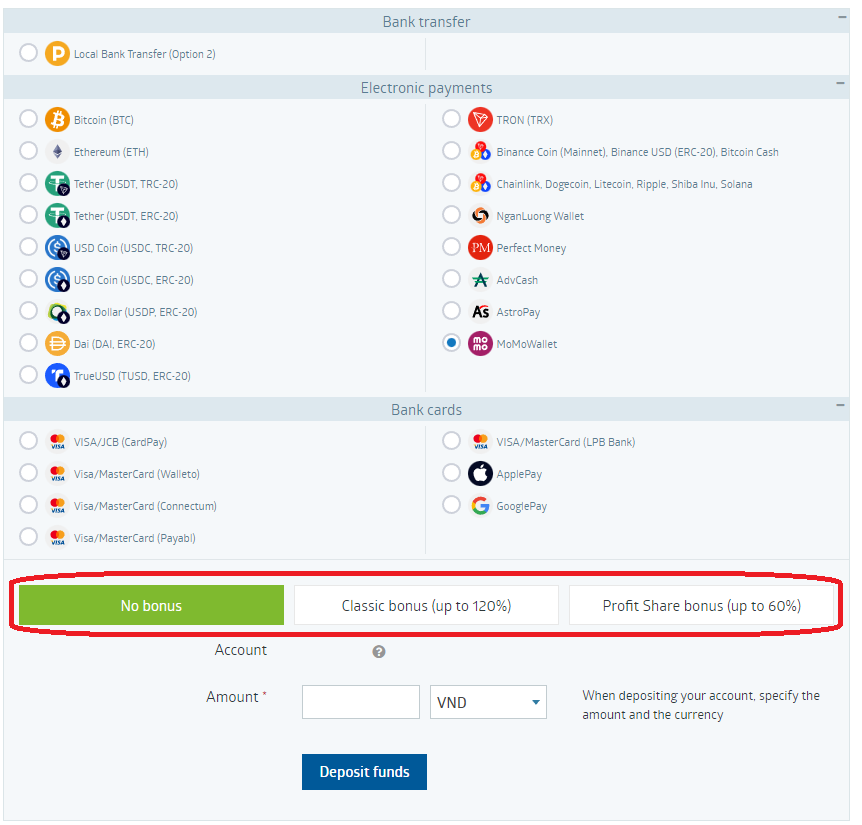
Task: Select Classic bonus (up to 120%)
Action: (x=427, y=605)
